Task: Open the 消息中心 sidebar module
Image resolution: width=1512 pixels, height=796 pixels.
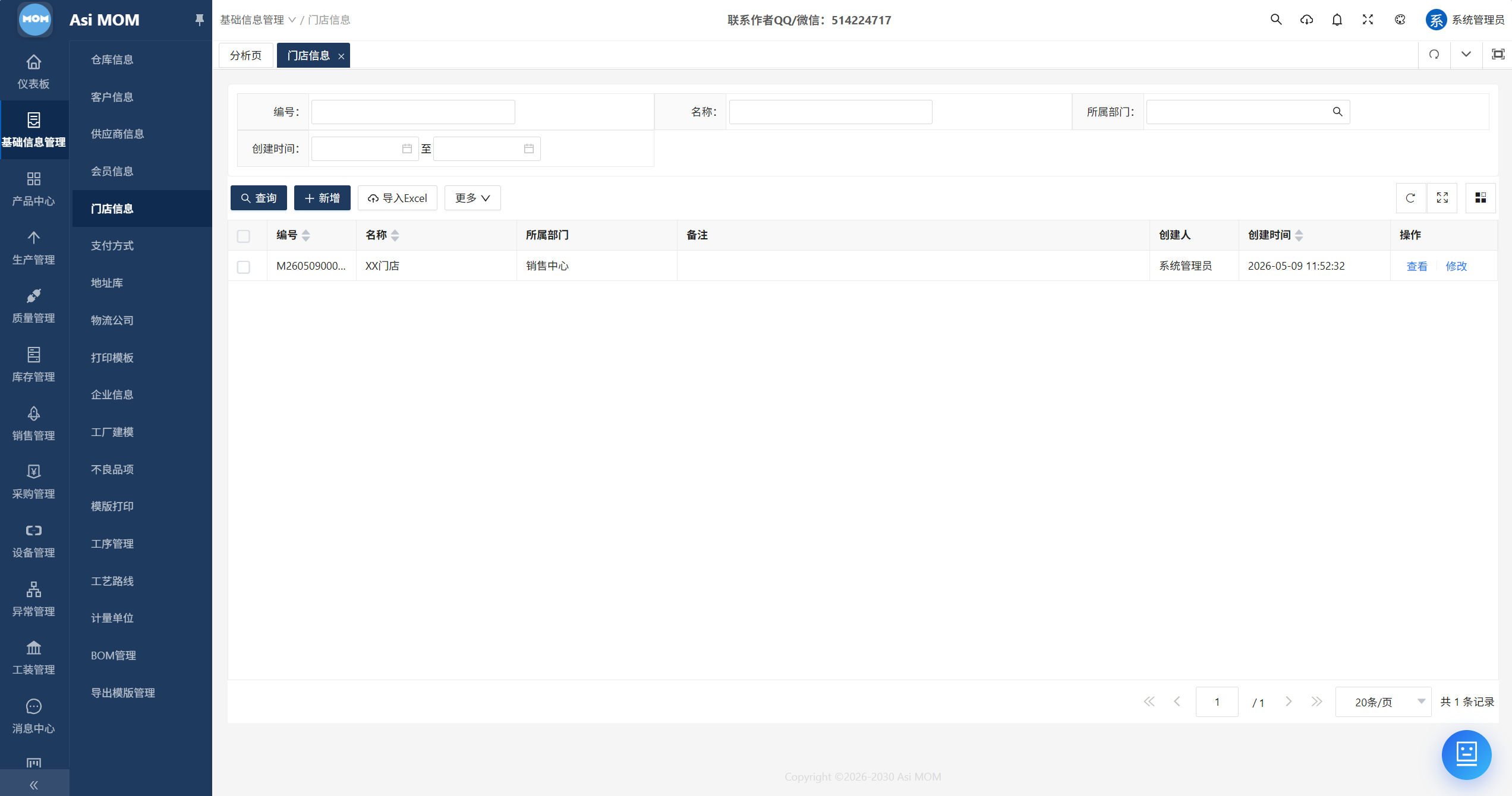Action: coord(34,716)
